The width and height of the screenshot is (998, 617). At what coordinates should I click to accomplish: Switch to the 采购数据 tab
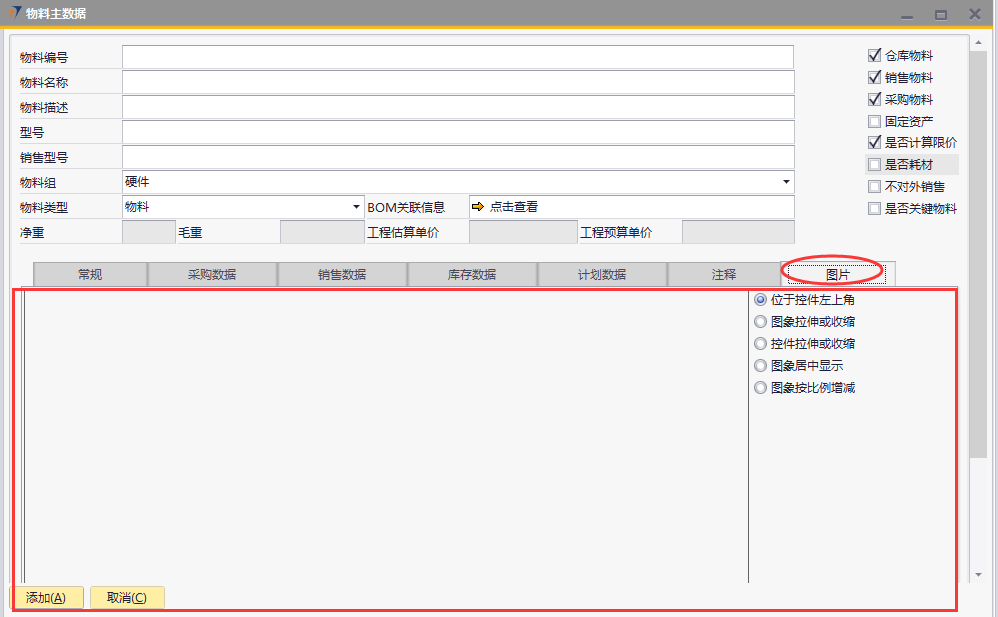pyautogui.click(x=212, y=274)
